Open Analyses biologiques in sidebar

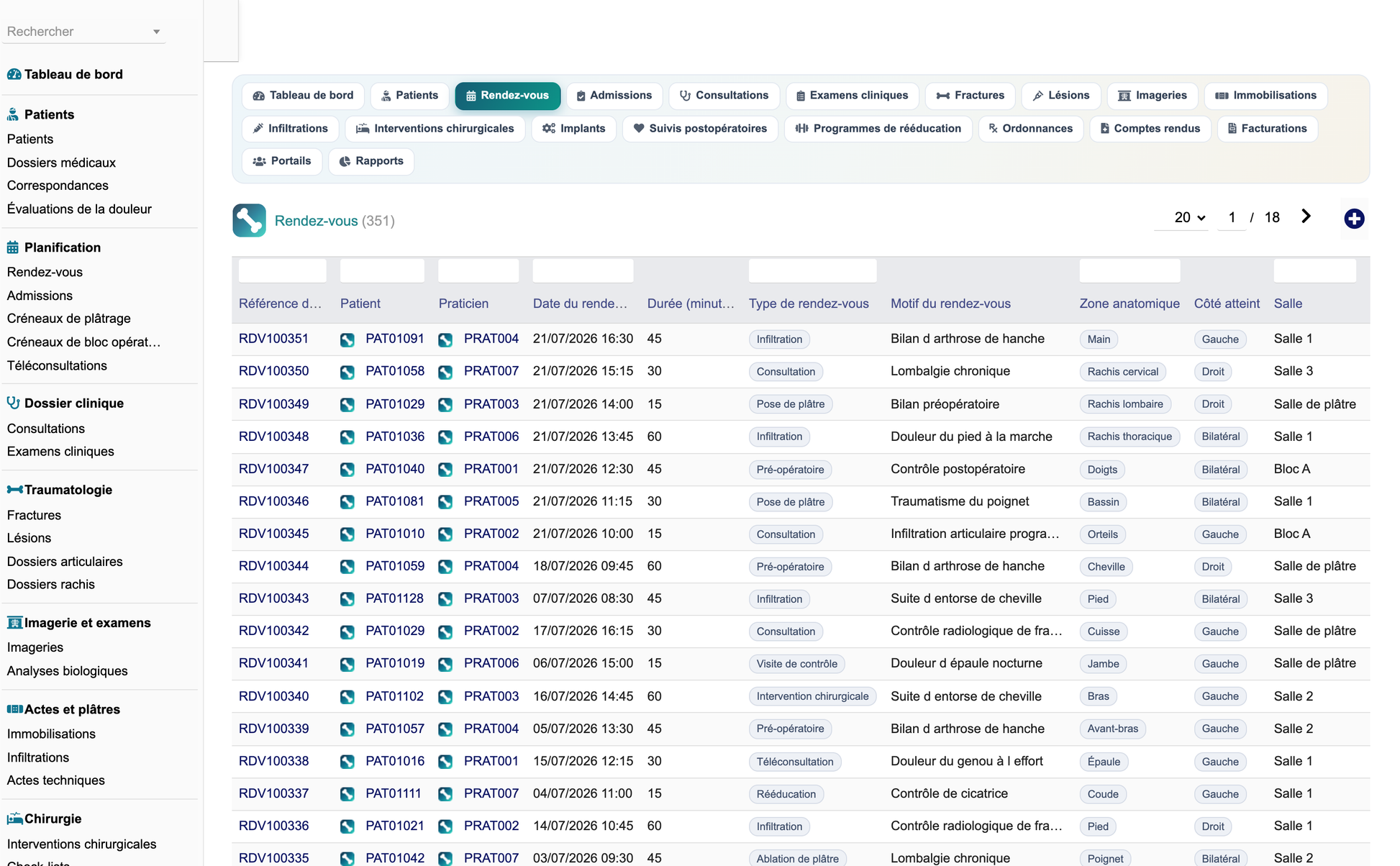pos(67,671)
